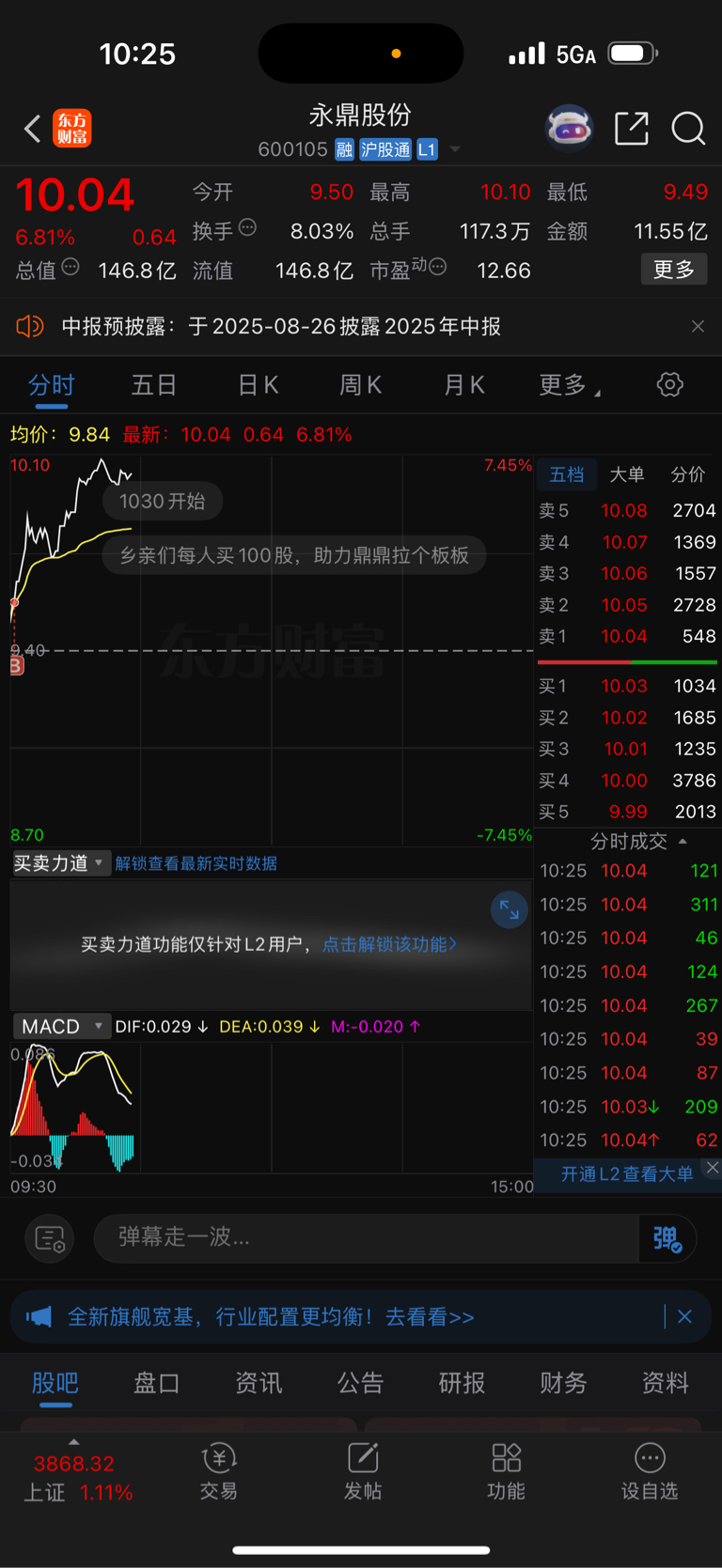Switch to 周K chart tab
Image resolution: width=722 pixels, height=1568 pixels.
(360, 385)
